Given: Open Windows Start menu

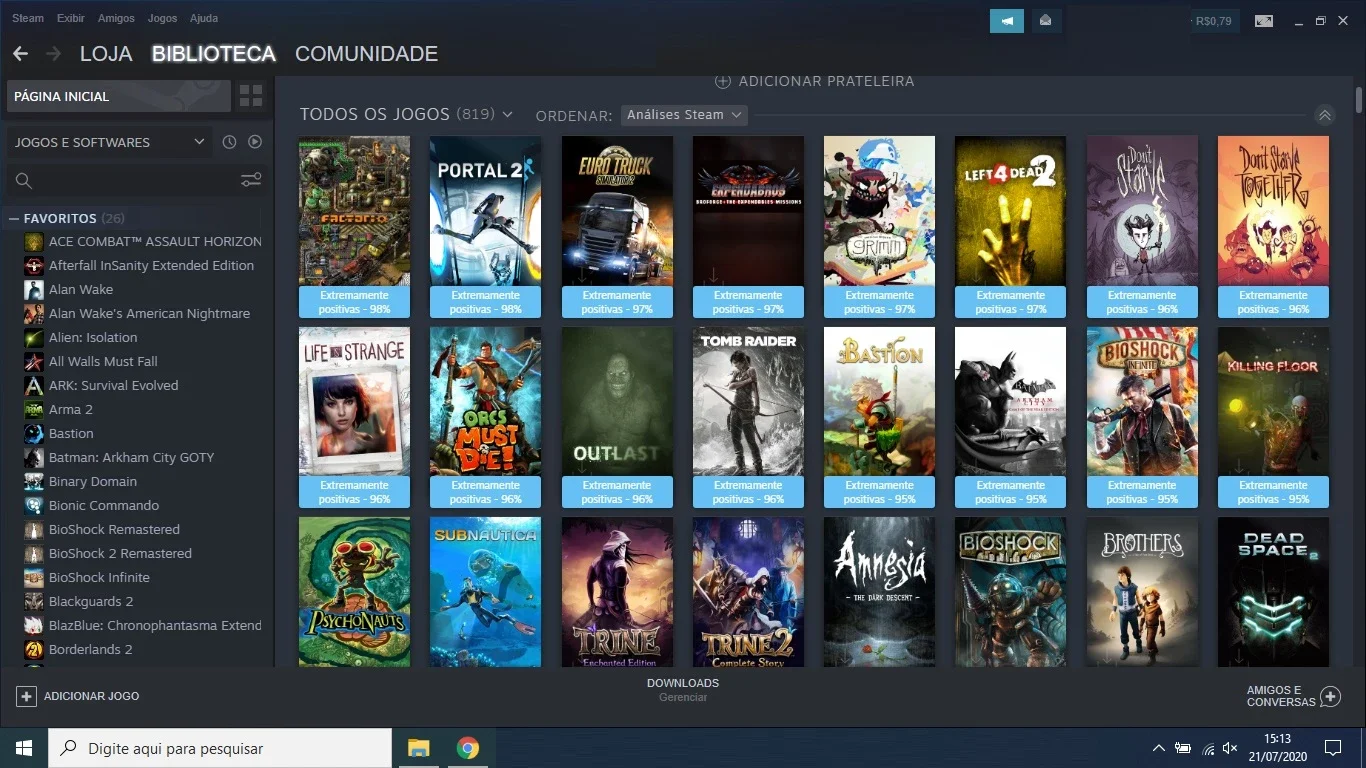Looking at the screenshot, I should click(24, 748).
